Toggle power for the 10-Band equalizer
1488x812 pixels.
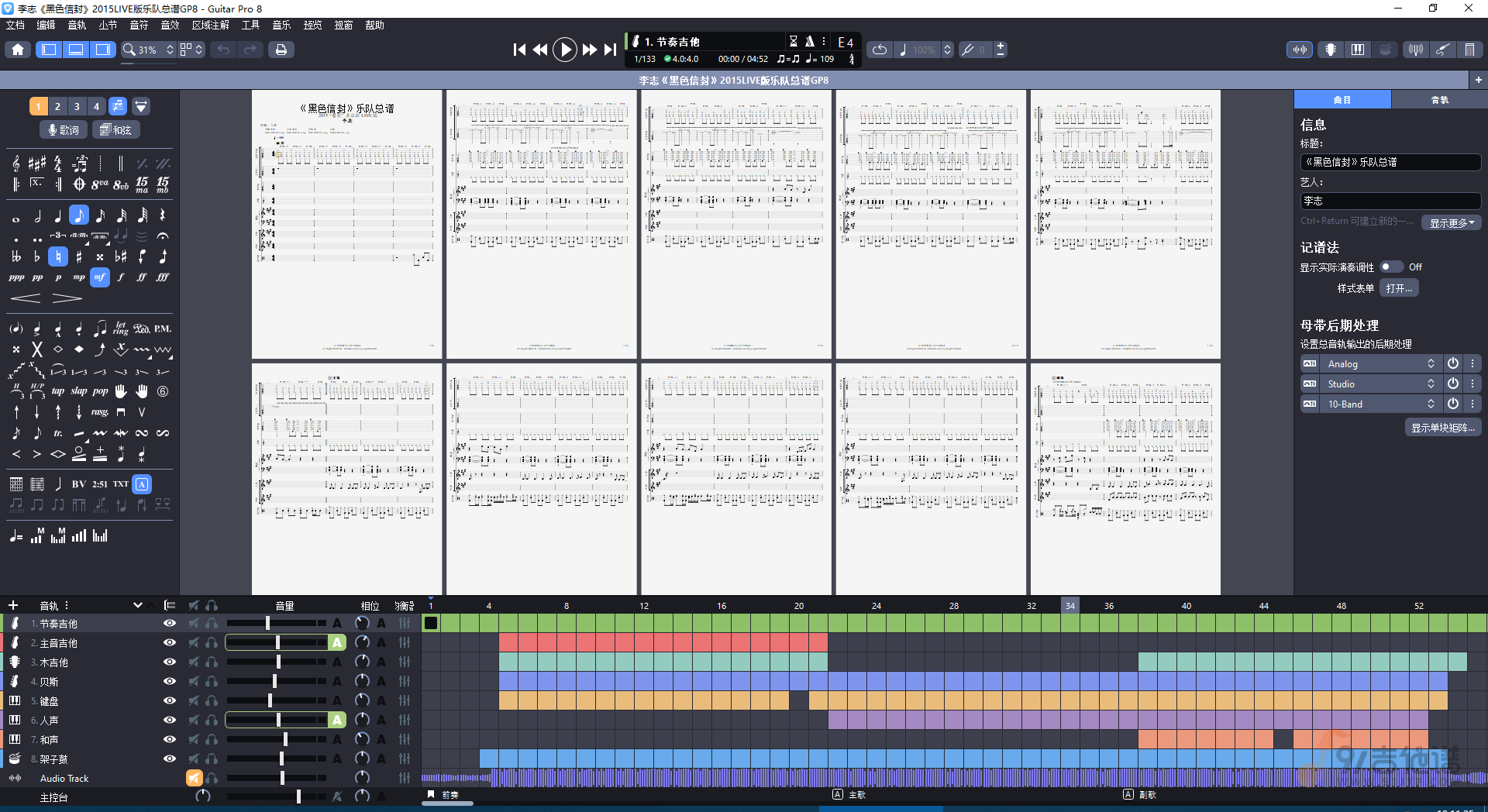(x=1453, y=404)
